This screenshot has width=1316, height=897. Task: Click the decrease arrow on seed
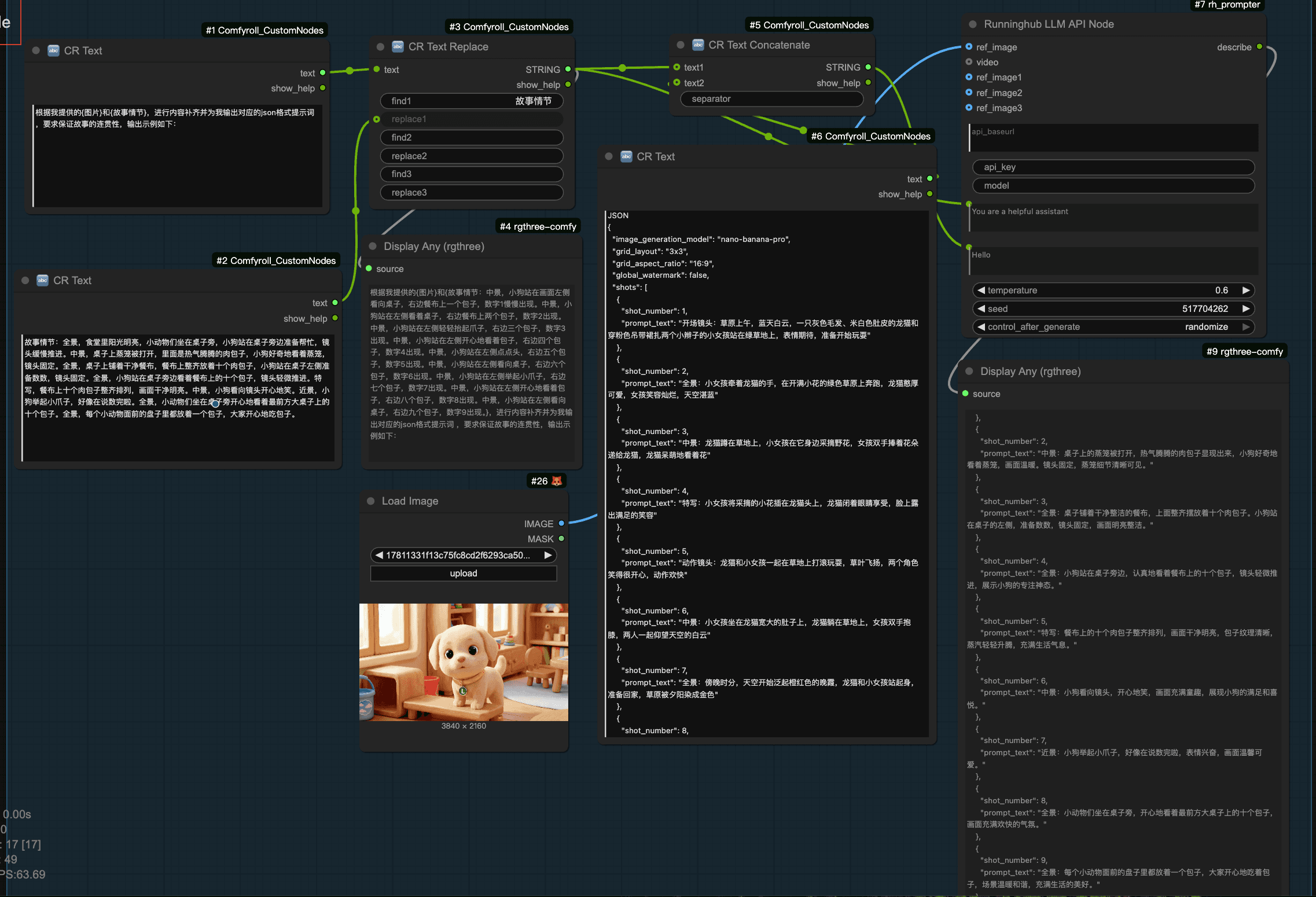pyautogui.click(x=981, y=308)
